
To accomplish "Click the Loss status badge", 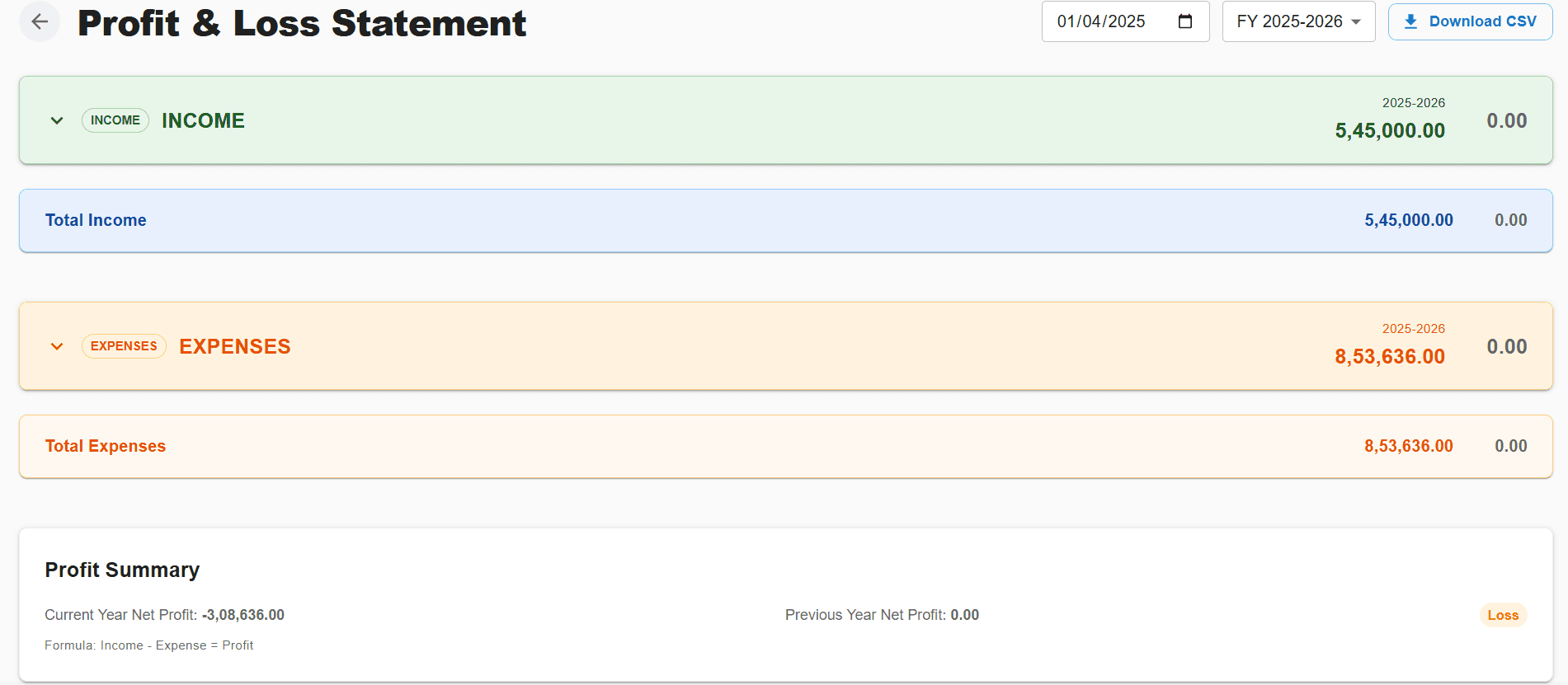I will coord(1503,615).
